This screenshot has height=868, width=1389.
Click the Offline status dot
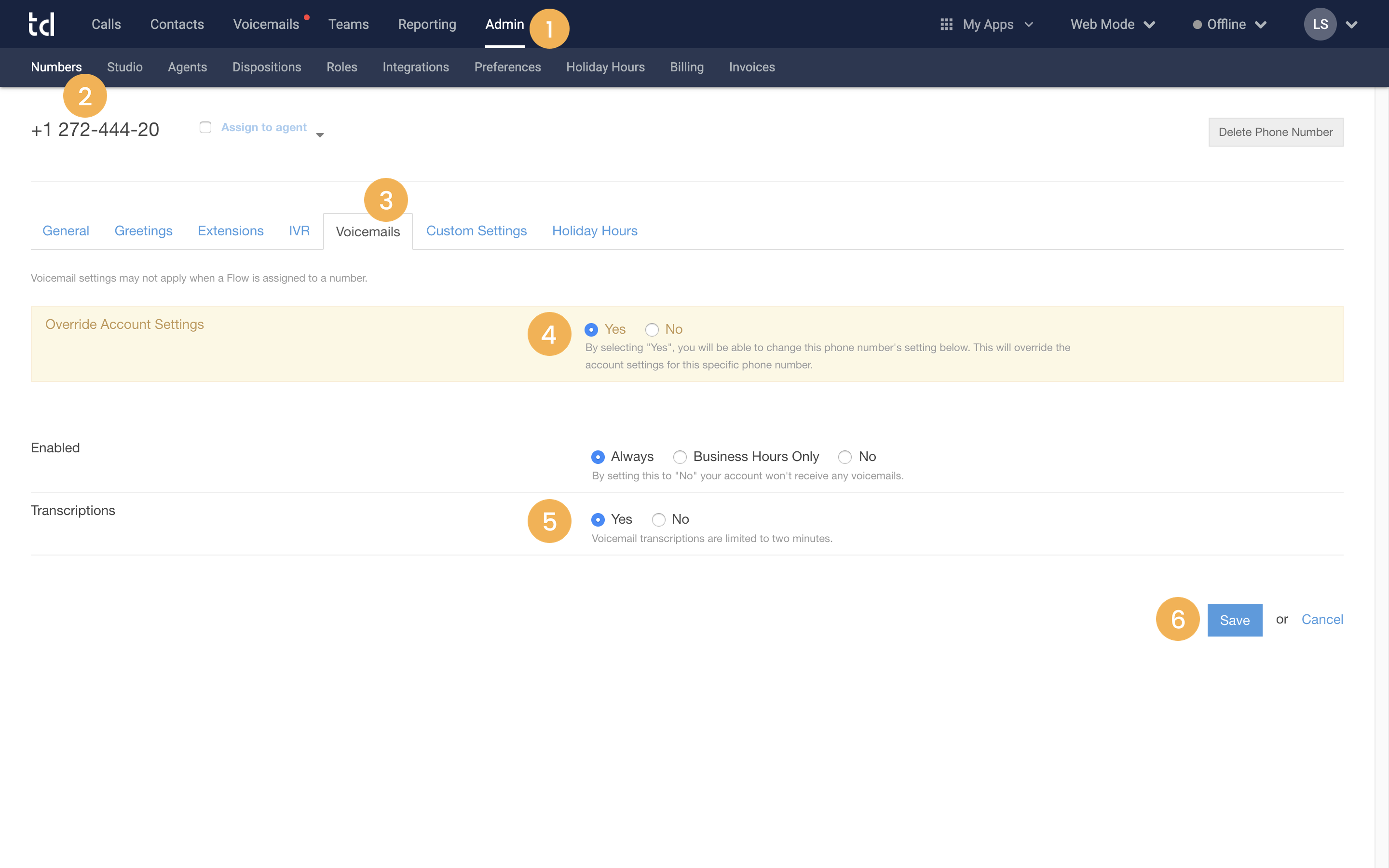point(1197,25)
